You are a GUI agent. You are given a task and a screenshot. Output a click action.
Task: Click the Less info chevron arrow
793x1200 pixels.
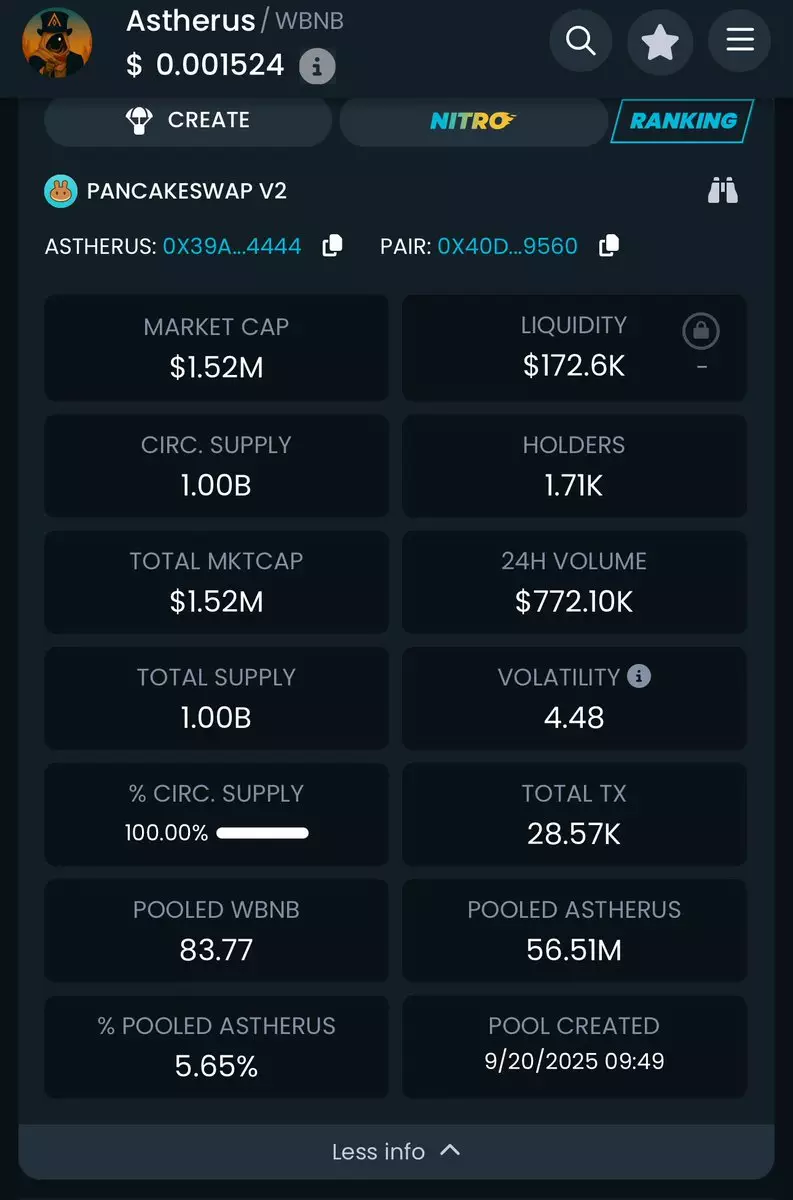coord(450,1151)
